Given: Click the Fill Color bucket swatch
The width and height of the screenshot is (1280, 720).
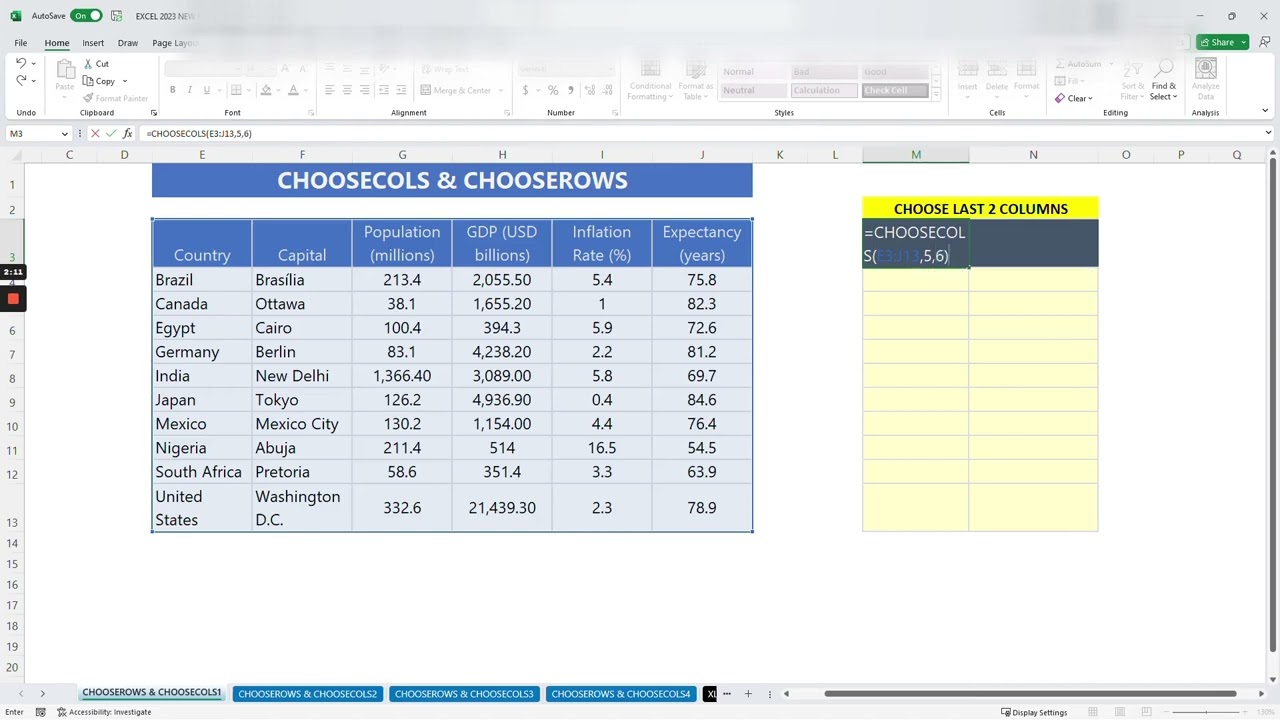Looking at the screenshot, I should pyautogui.click(x=265, y=90).
